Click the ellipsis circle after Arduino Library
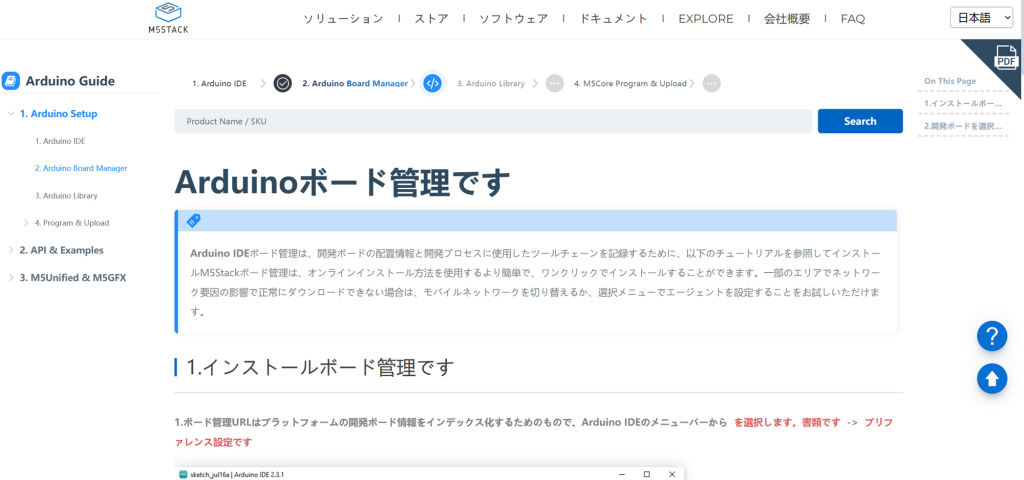The height and width of the screenshot is (480, 1024). tap(554, 84)
